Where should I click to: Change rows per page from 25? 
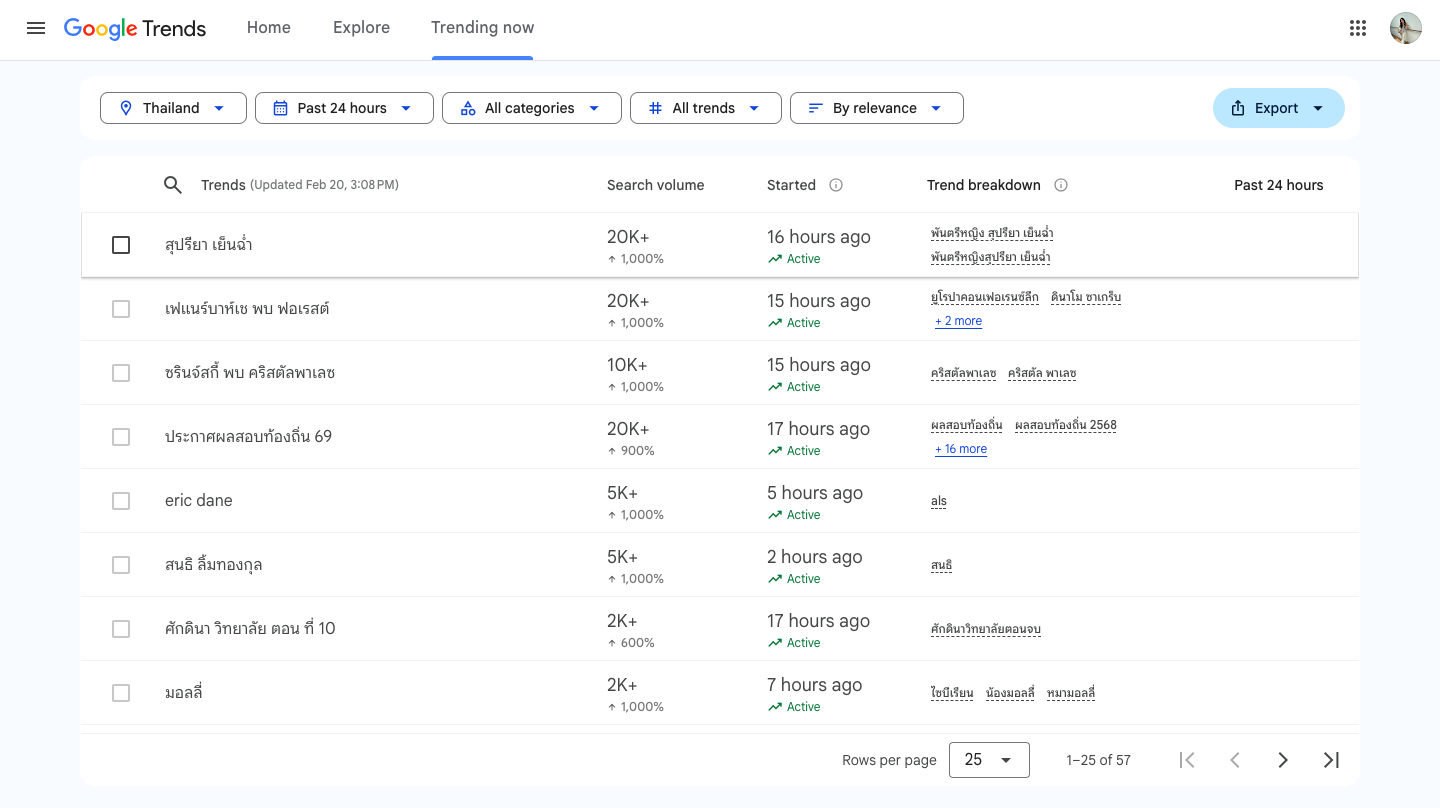click(x=988, y=760)
